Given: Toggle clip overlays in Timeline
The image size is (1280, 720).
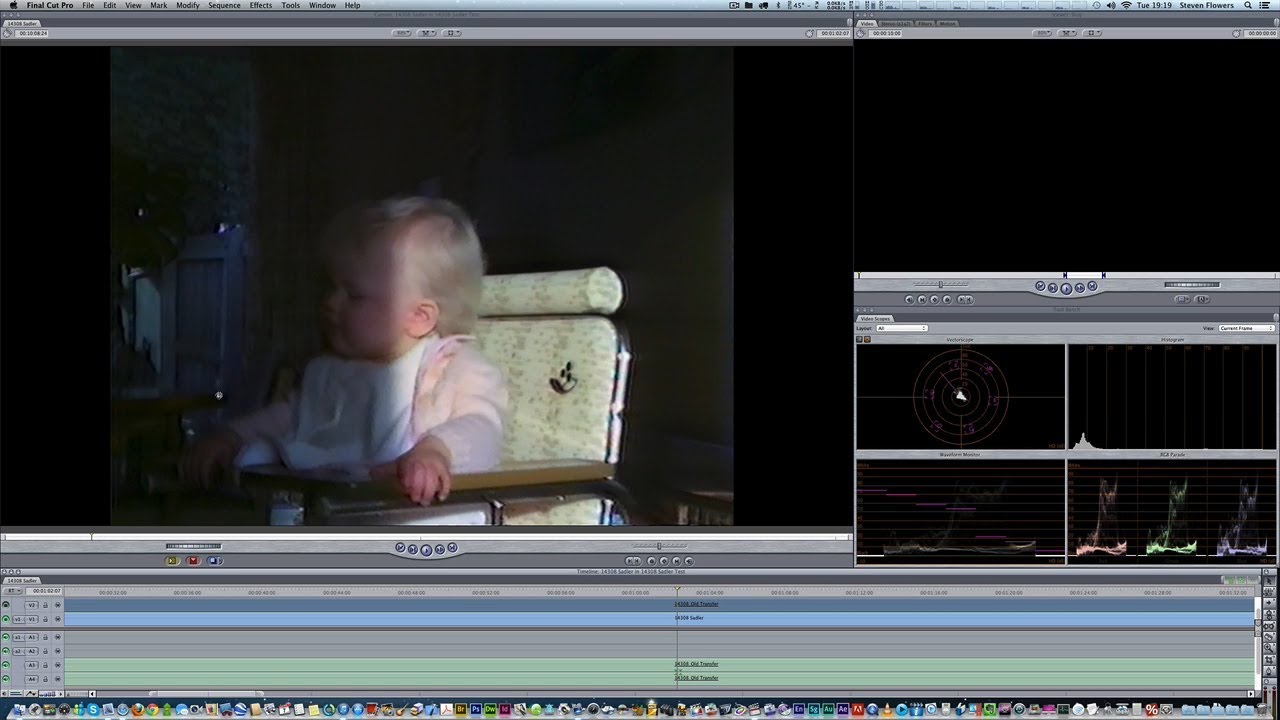Looking at the screenshot, I should click(x=30, y=693).
